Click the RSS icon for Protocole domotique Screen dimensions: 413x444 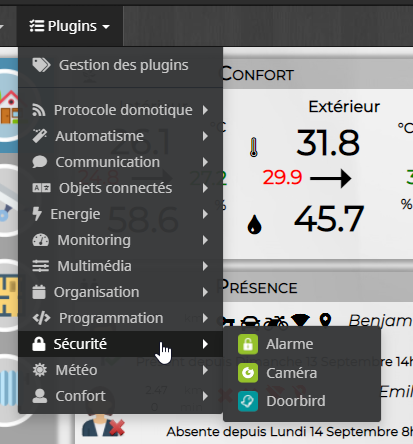tap(39, 110)
